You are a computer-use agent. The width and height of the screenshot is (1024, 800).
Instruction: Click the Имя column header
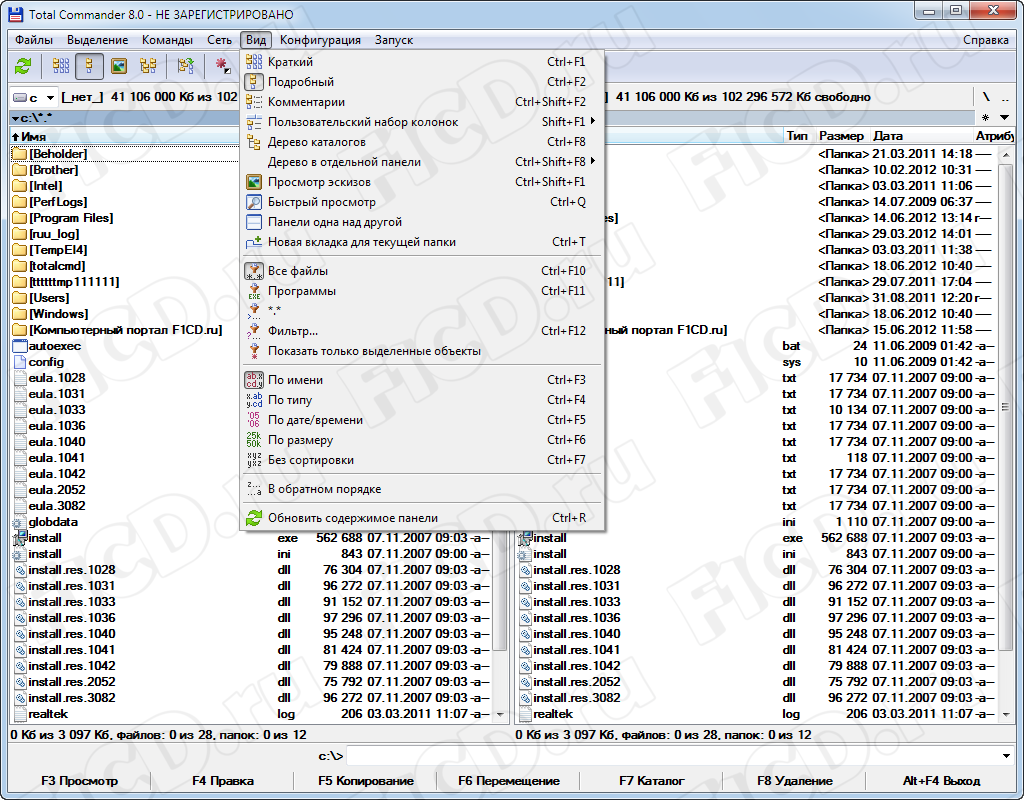tap(125, 136)
